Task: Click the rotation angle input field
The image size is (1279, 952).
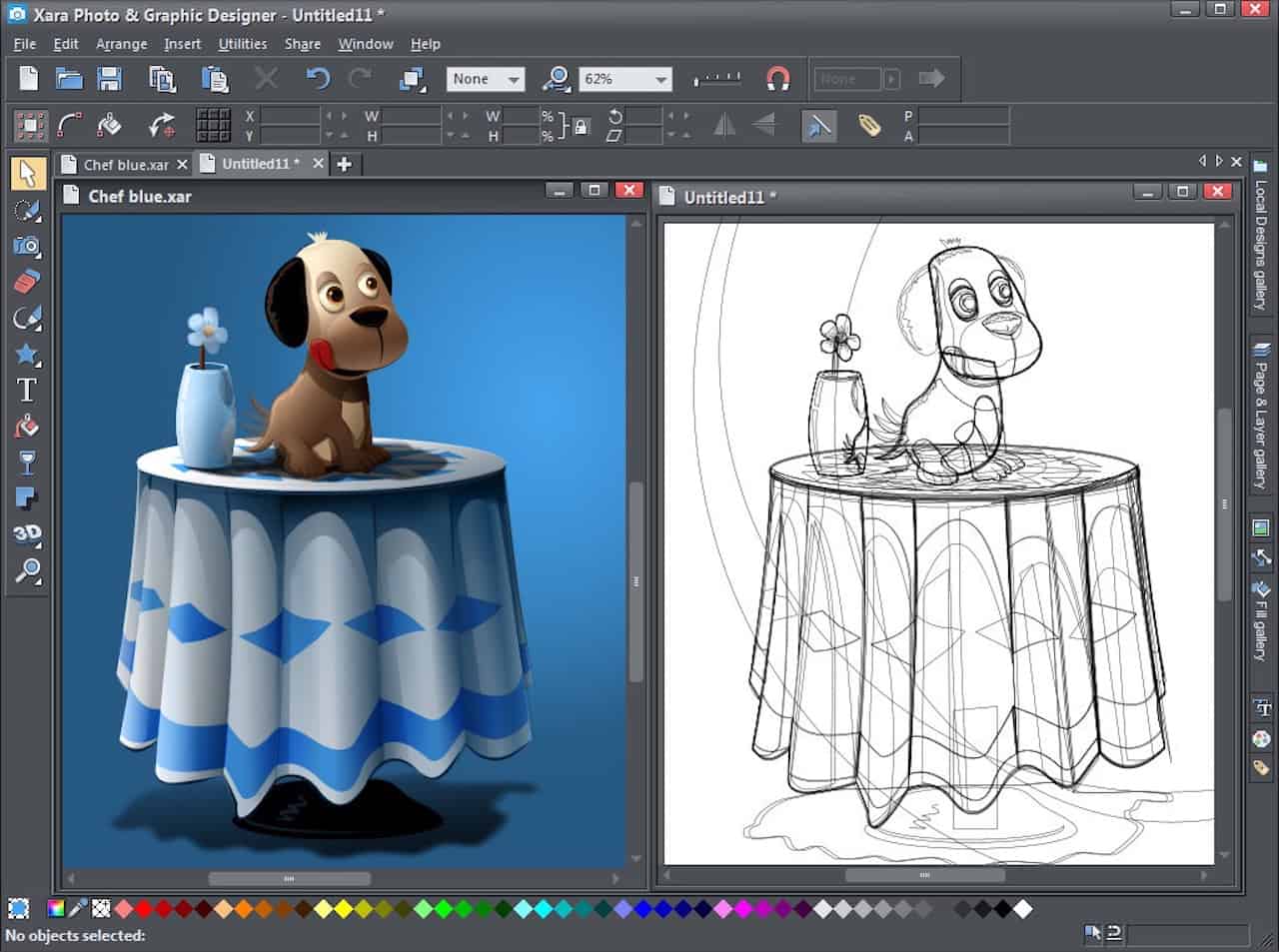Action: pos(643,116)
